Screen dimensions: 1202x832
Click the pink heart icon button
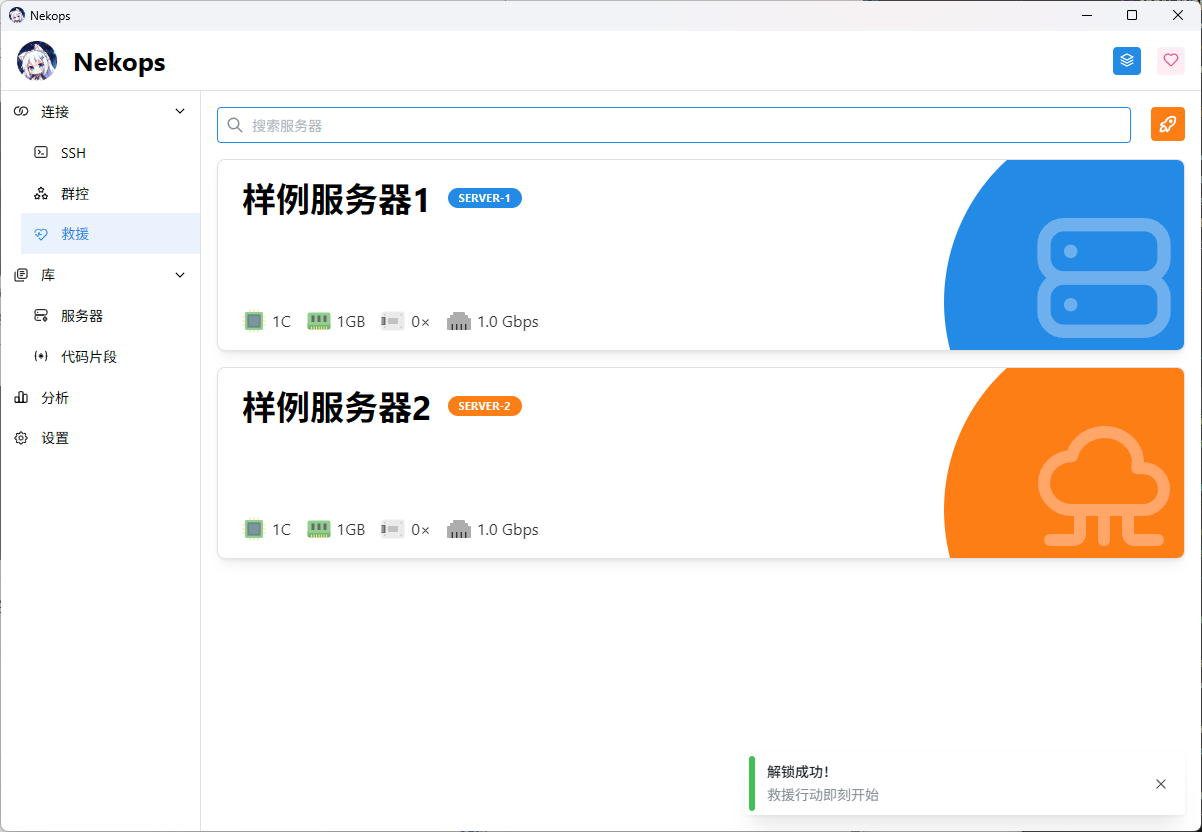(x=1170, y=61)
